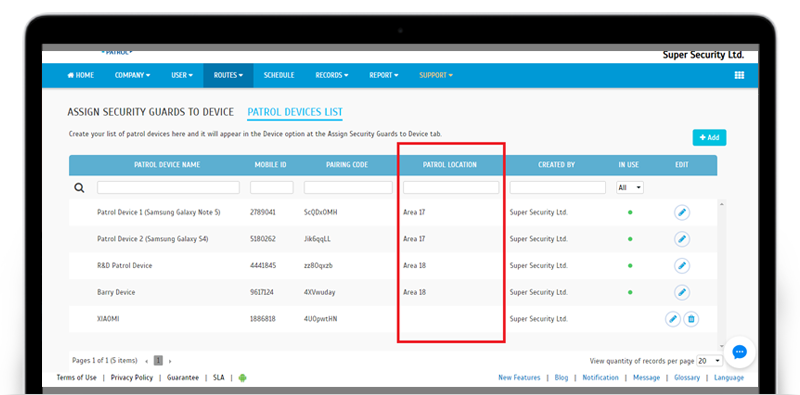This screenshot has height=395, width=800.
Task: Sort by Mobile ID column header
Action: point(270,165)
